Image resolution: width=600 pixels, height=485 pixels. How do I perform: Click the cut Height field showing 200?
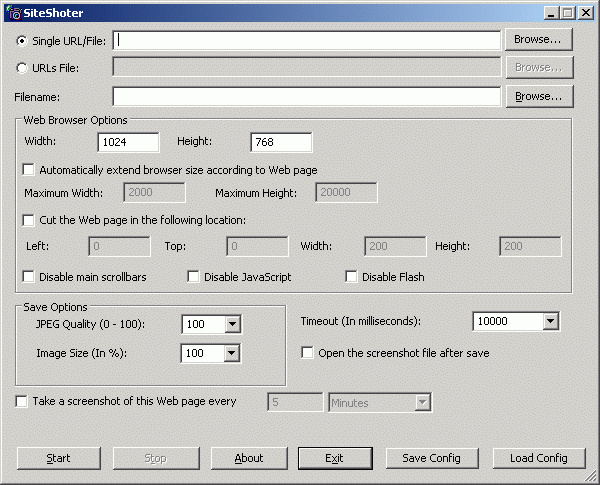(530, 246)
